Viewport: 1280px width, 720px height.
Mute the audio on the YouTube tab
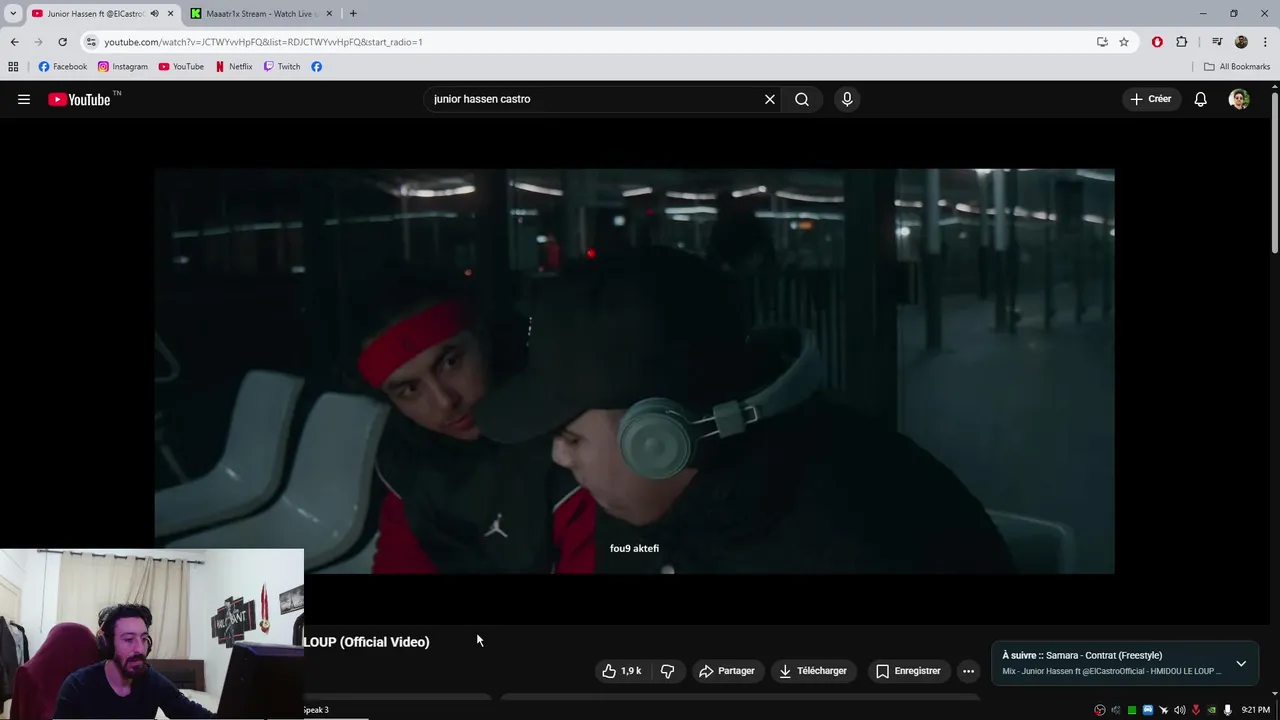pos(154,14)
